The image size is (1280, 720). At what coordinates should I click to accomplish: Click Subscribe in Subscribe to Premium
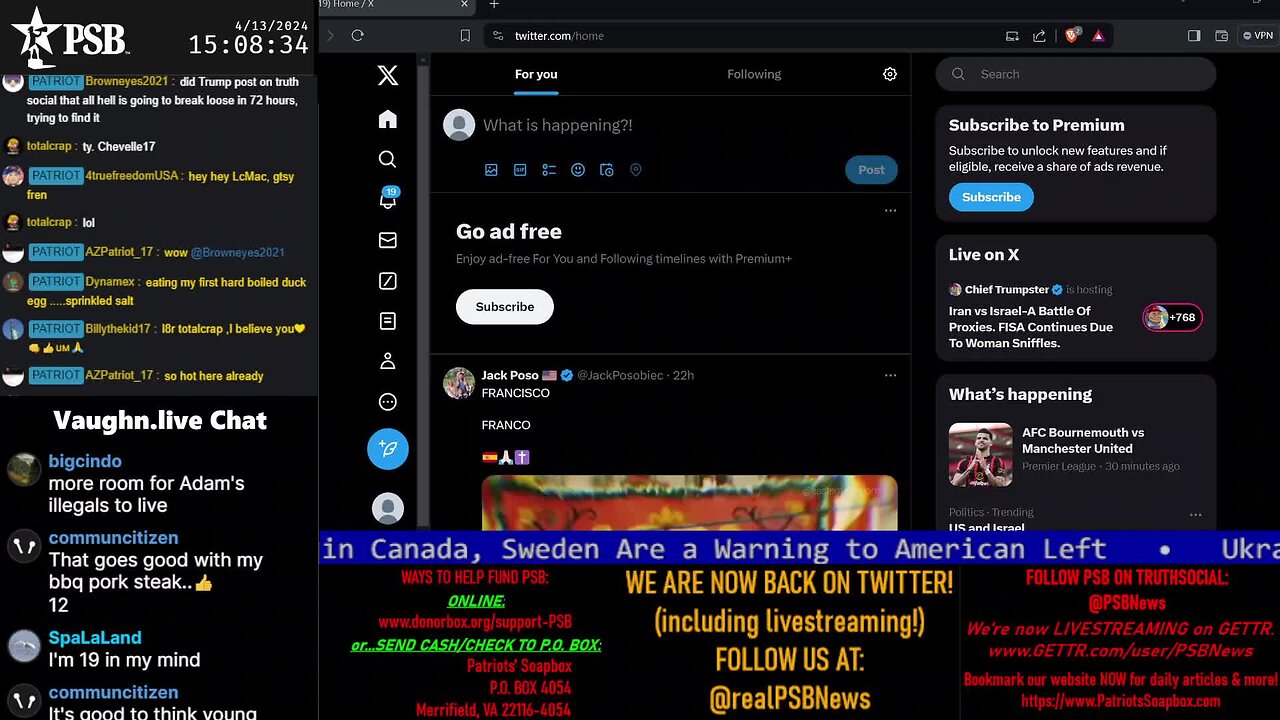click(991, 197)
